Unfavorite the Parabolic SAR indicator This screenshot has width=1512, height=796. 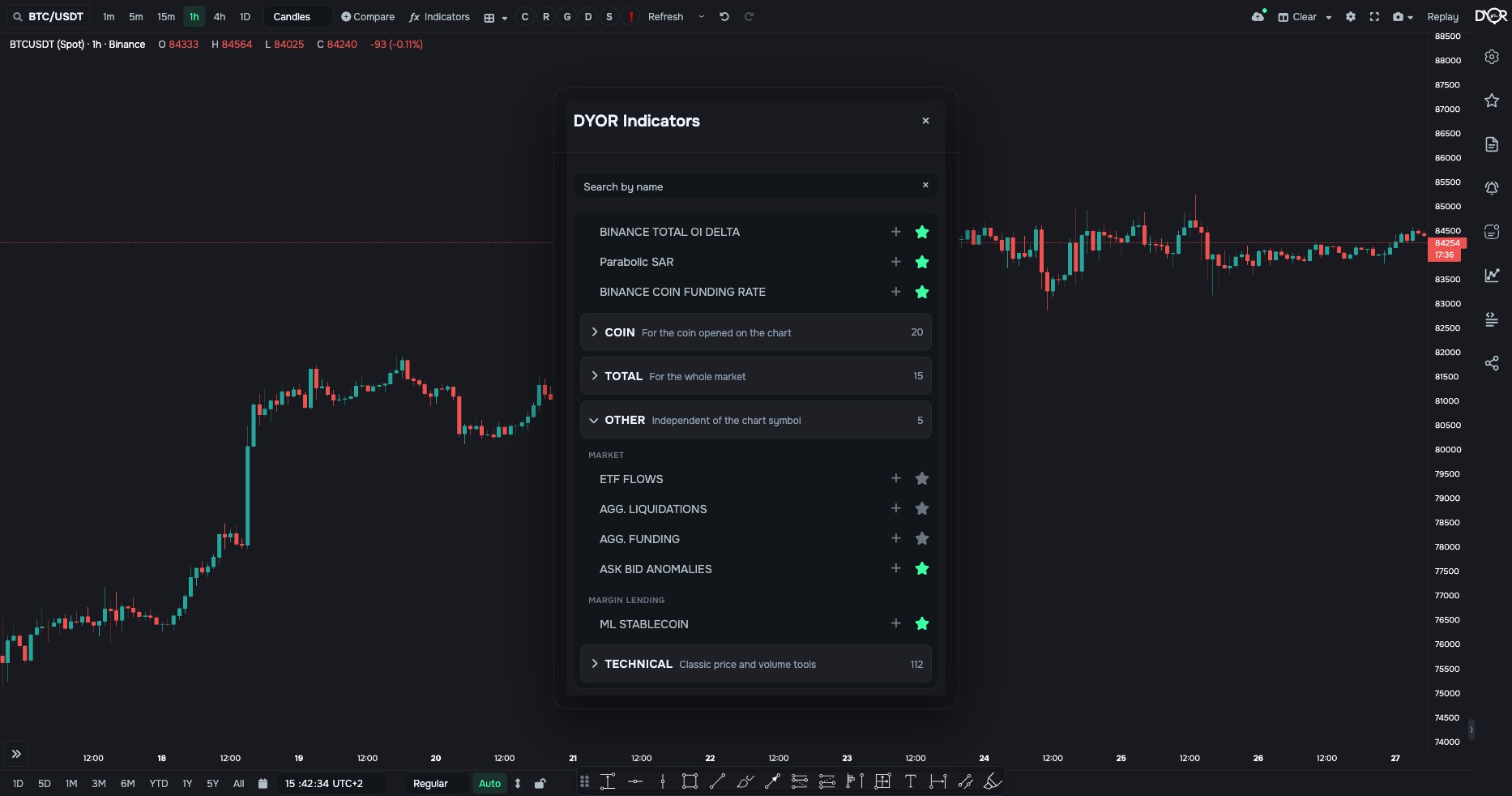(922, 262)
